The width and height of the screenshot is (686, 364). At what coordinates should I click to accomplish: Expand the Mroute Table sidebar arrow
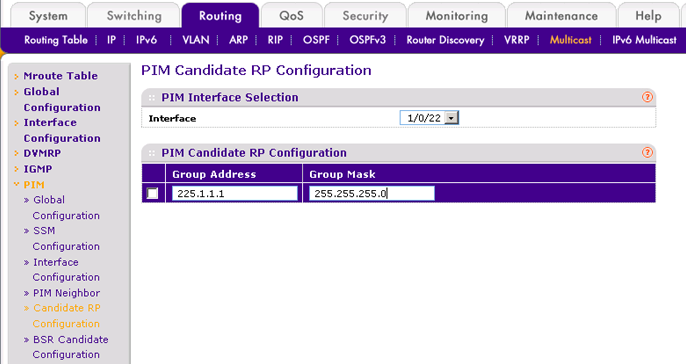16,77
